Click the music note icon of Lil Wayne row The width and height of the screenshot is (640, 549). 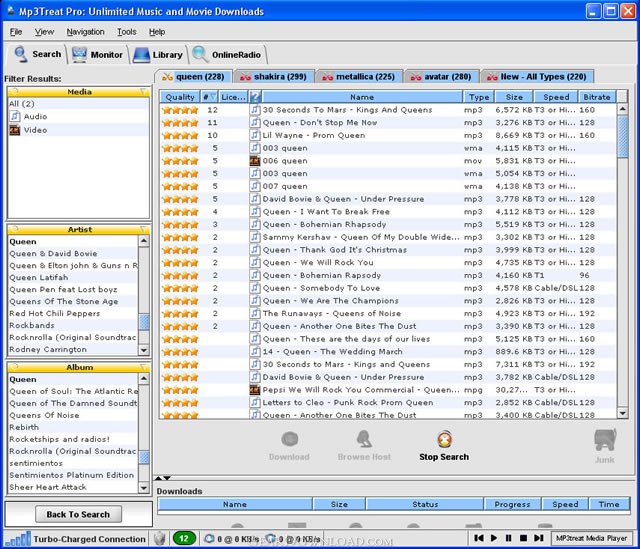pyautogui.click(x=255, y=135)
